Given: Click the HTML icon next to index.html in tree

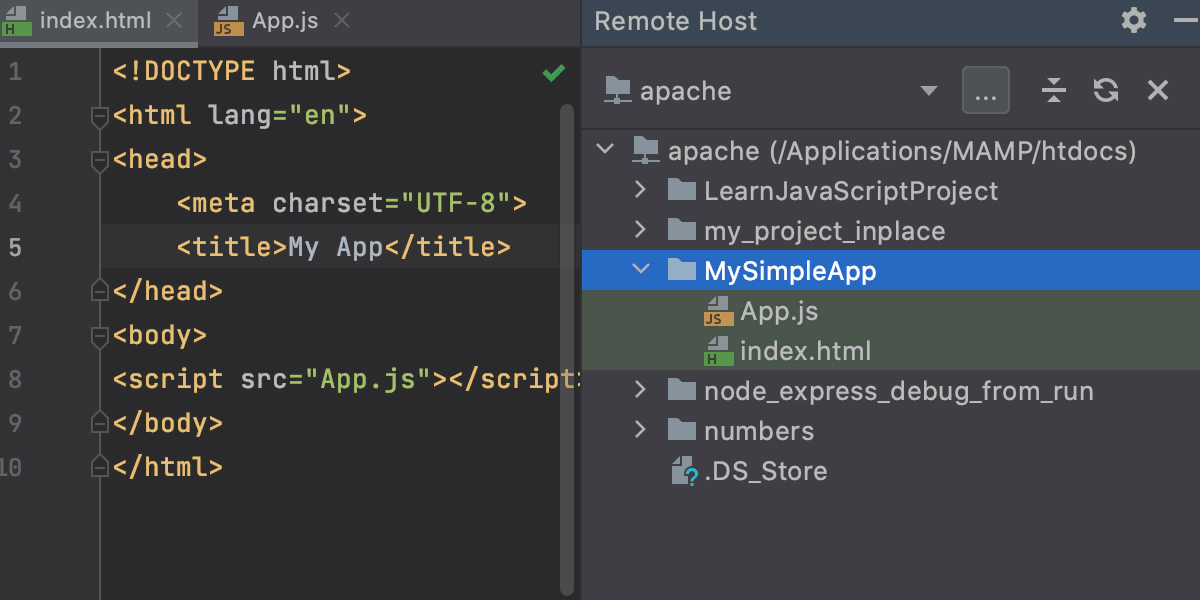Looking at the screenshot, I should [x=716, y=351].
